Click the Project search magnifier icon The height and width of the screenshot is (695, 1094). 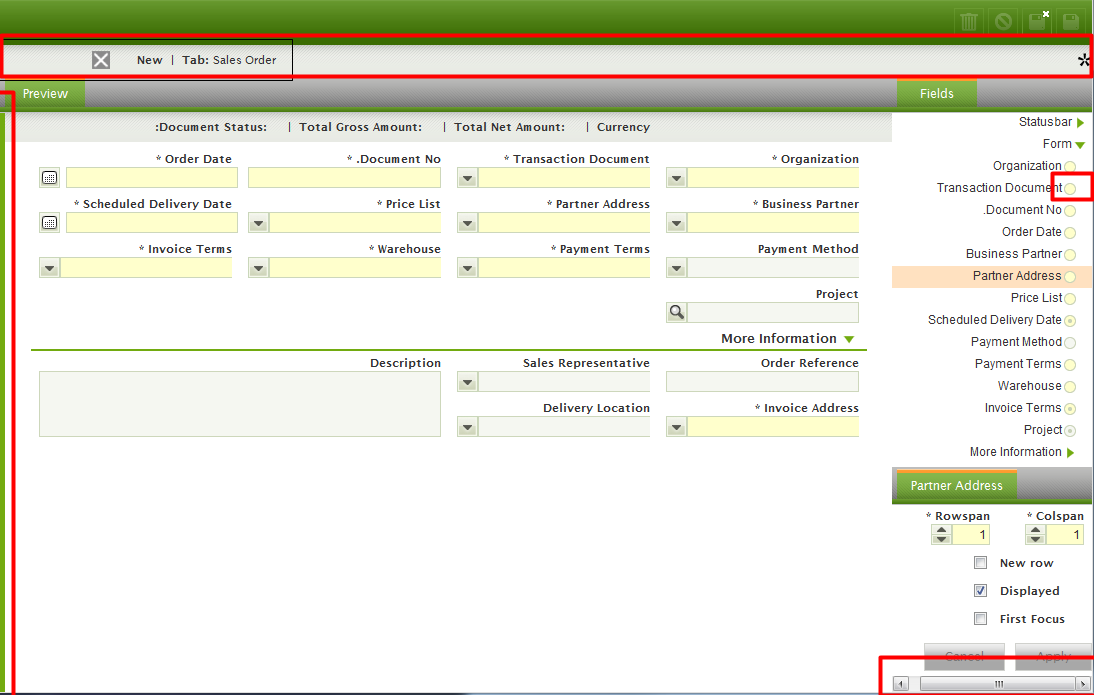coord(677,312)
